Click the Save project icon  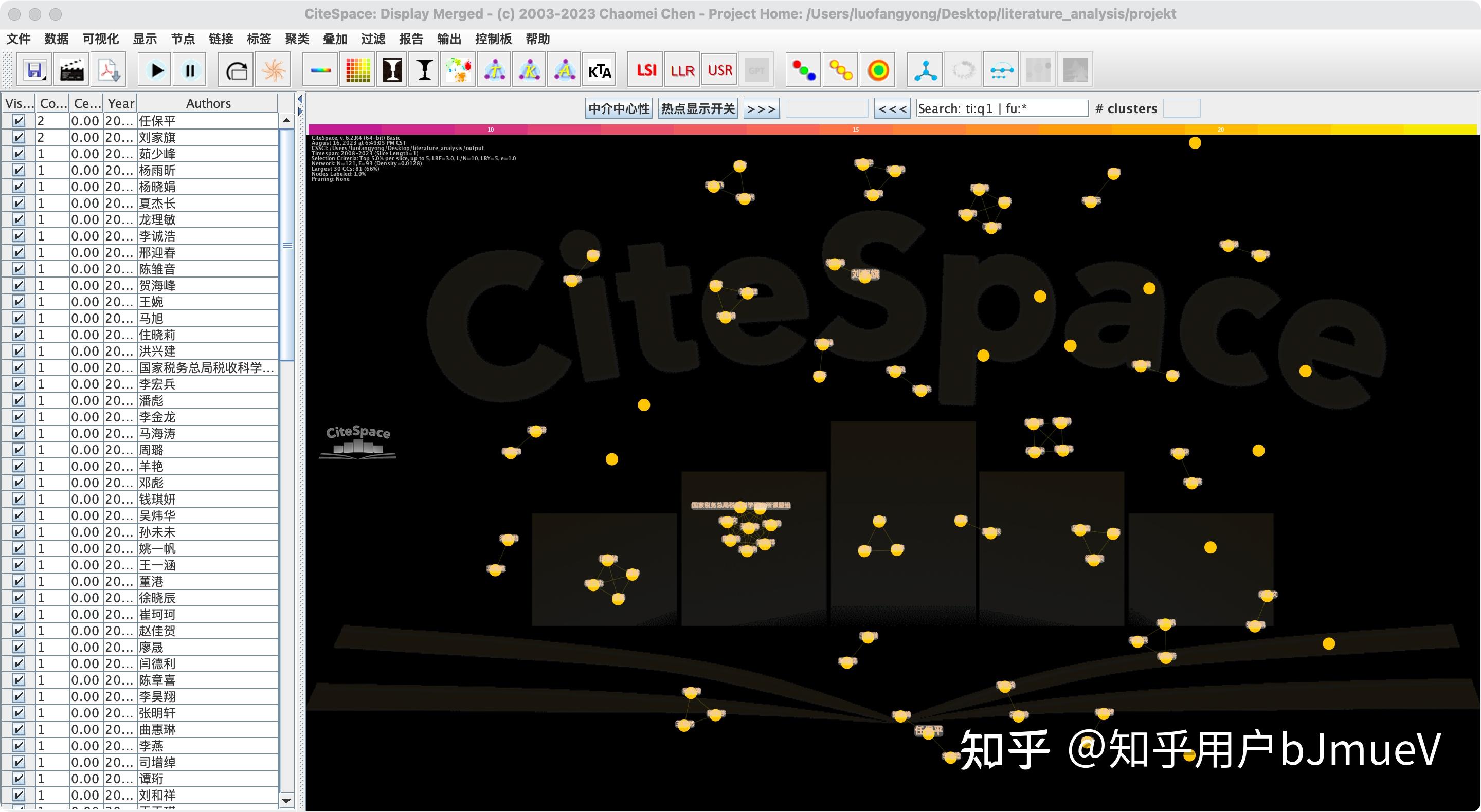(x=34, y=69)
